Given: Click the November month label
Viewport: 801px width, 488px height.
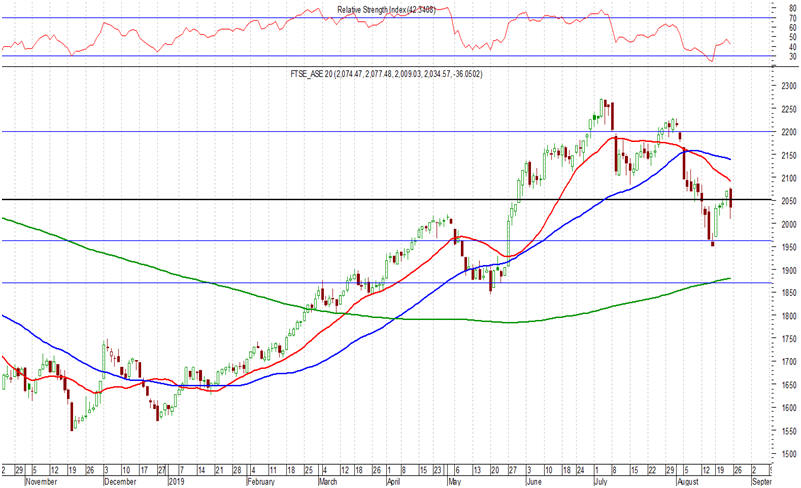Looking at the screenshot, I should coord(41,482).
